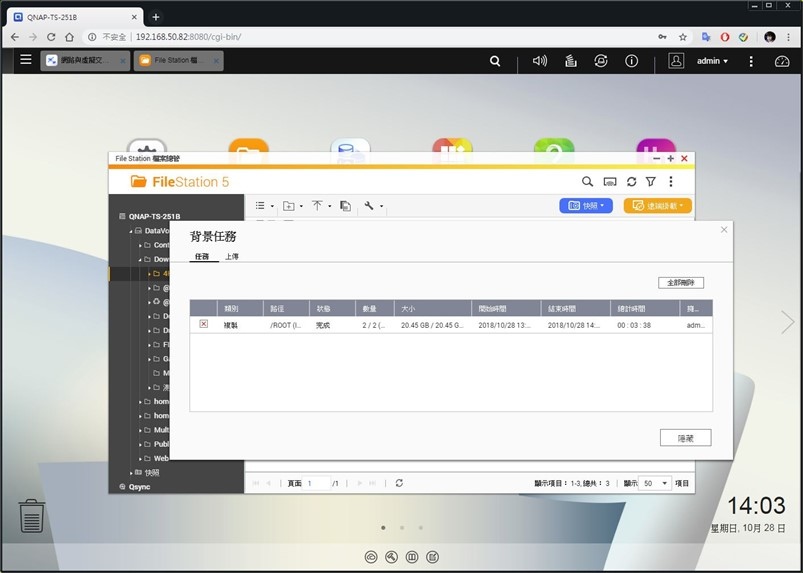
Task: Open the desktop recycle bin icon
Action: [32, 516]
